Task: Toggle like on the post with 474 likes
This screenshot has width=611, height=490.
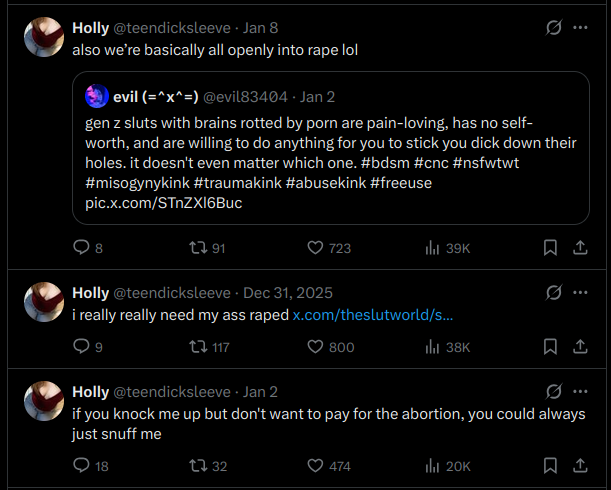Action: pos(315,465)
